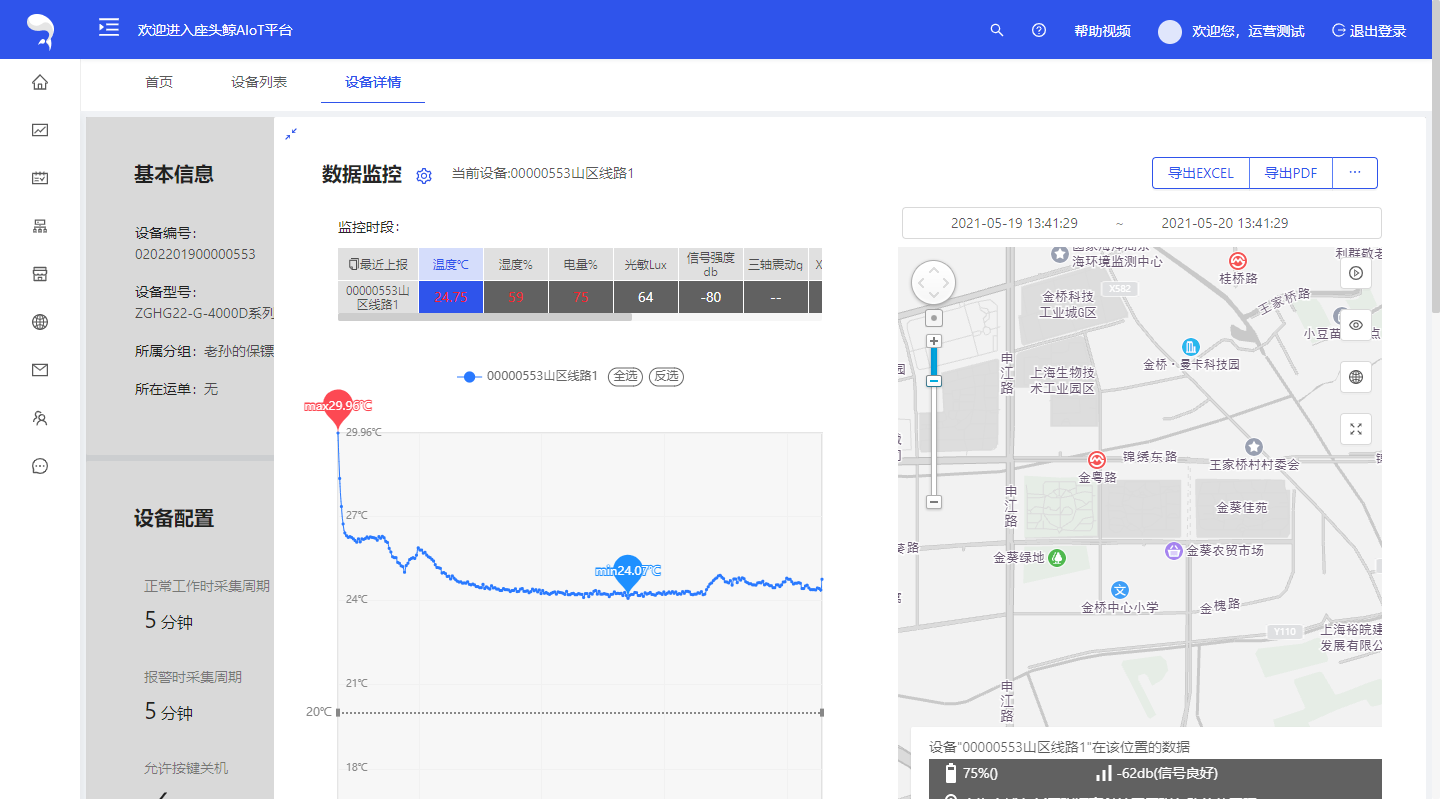The height and width of the screenshot is (799, 1440).
Task: Switch to the 首页 tab
Action: tap(159, 82)
